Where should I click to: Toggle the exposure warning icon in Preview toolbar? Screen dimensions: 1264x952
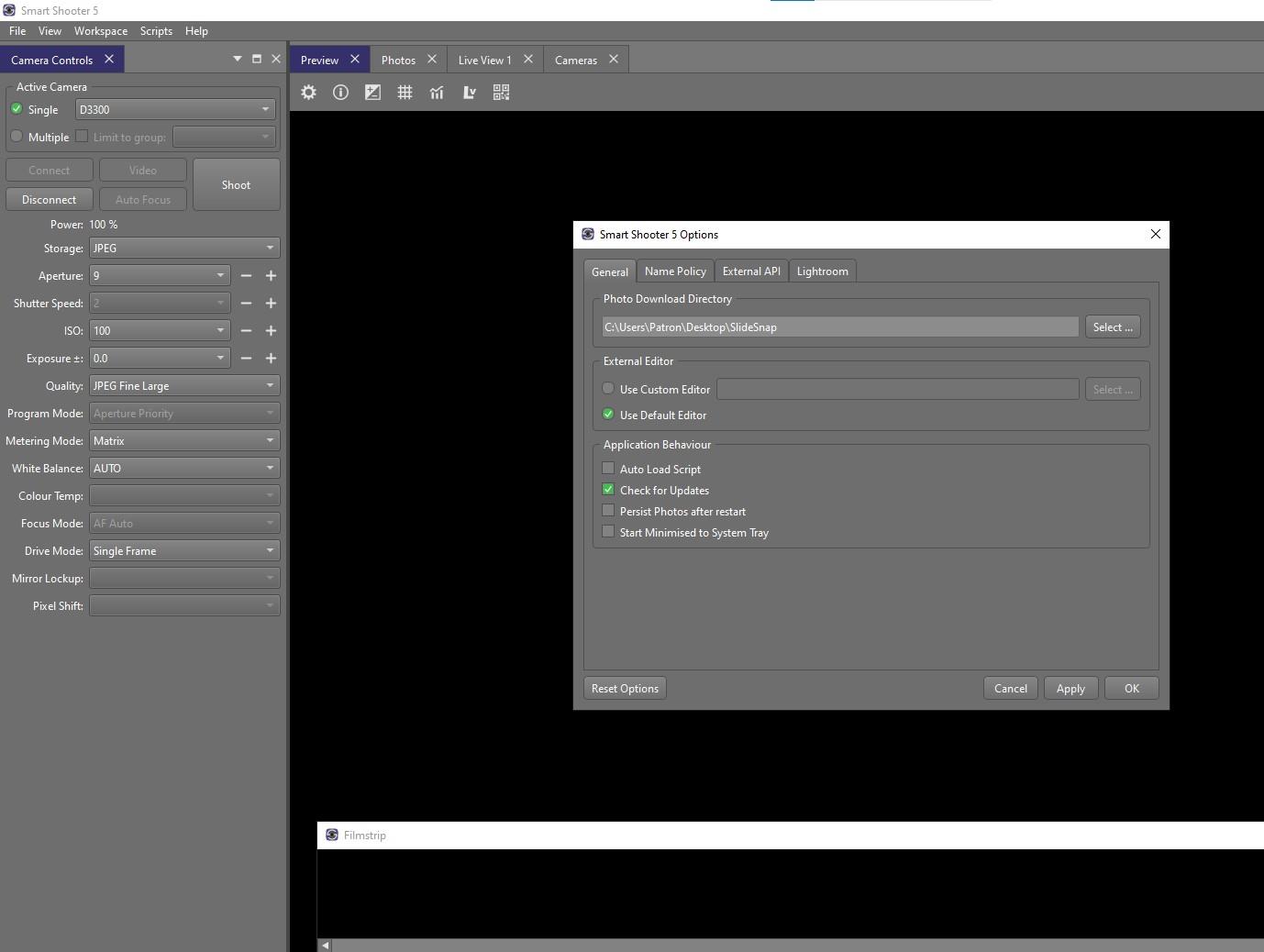click(x=372, y=93)
